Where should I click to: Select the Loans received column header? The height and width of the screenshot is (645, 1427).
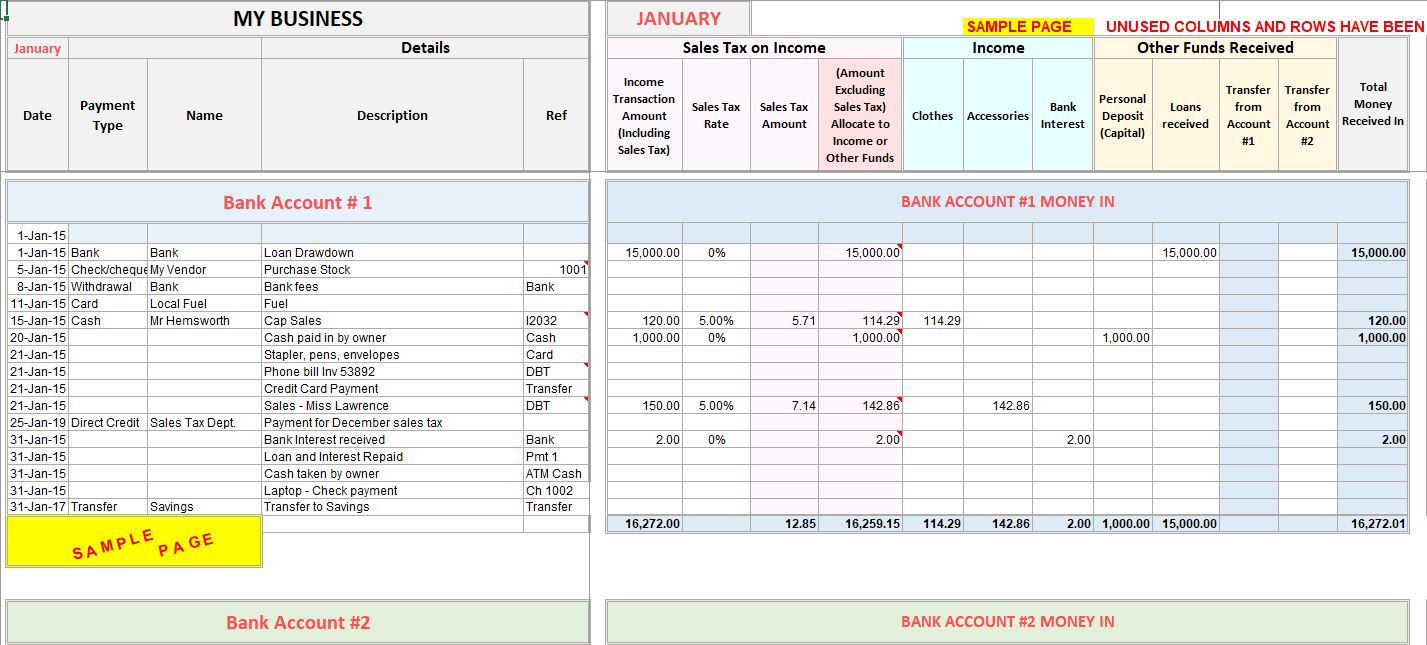coord(1186,115)
